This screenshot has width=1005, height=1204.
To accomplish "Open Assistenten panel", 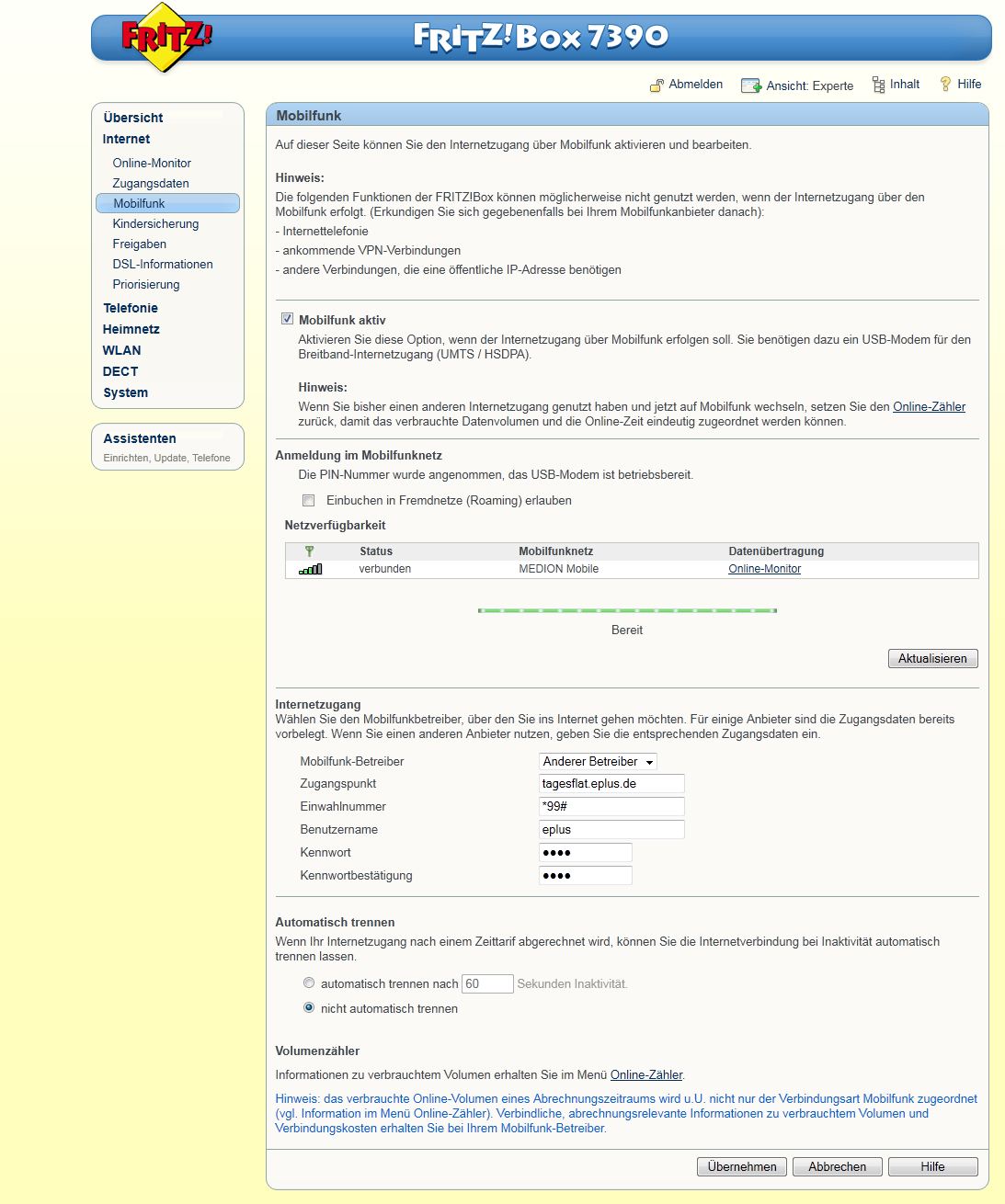I will pos(167,446).
